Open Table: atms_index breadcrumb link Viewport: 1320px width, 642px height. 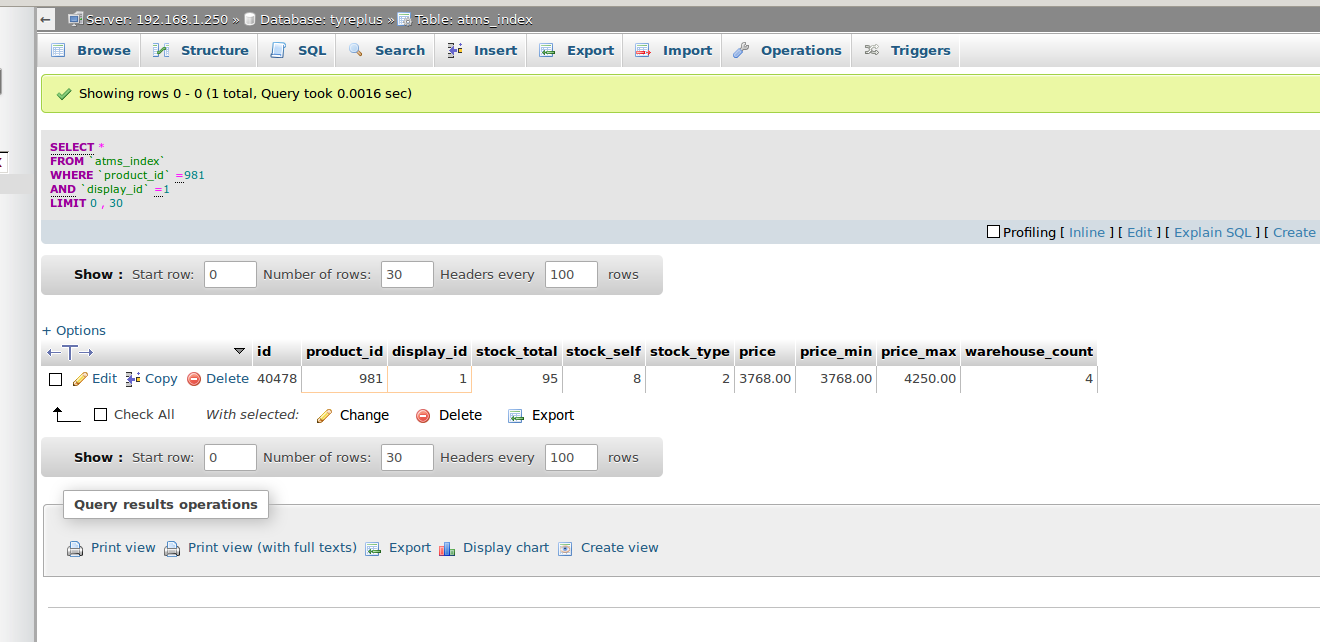pos(473,19)
